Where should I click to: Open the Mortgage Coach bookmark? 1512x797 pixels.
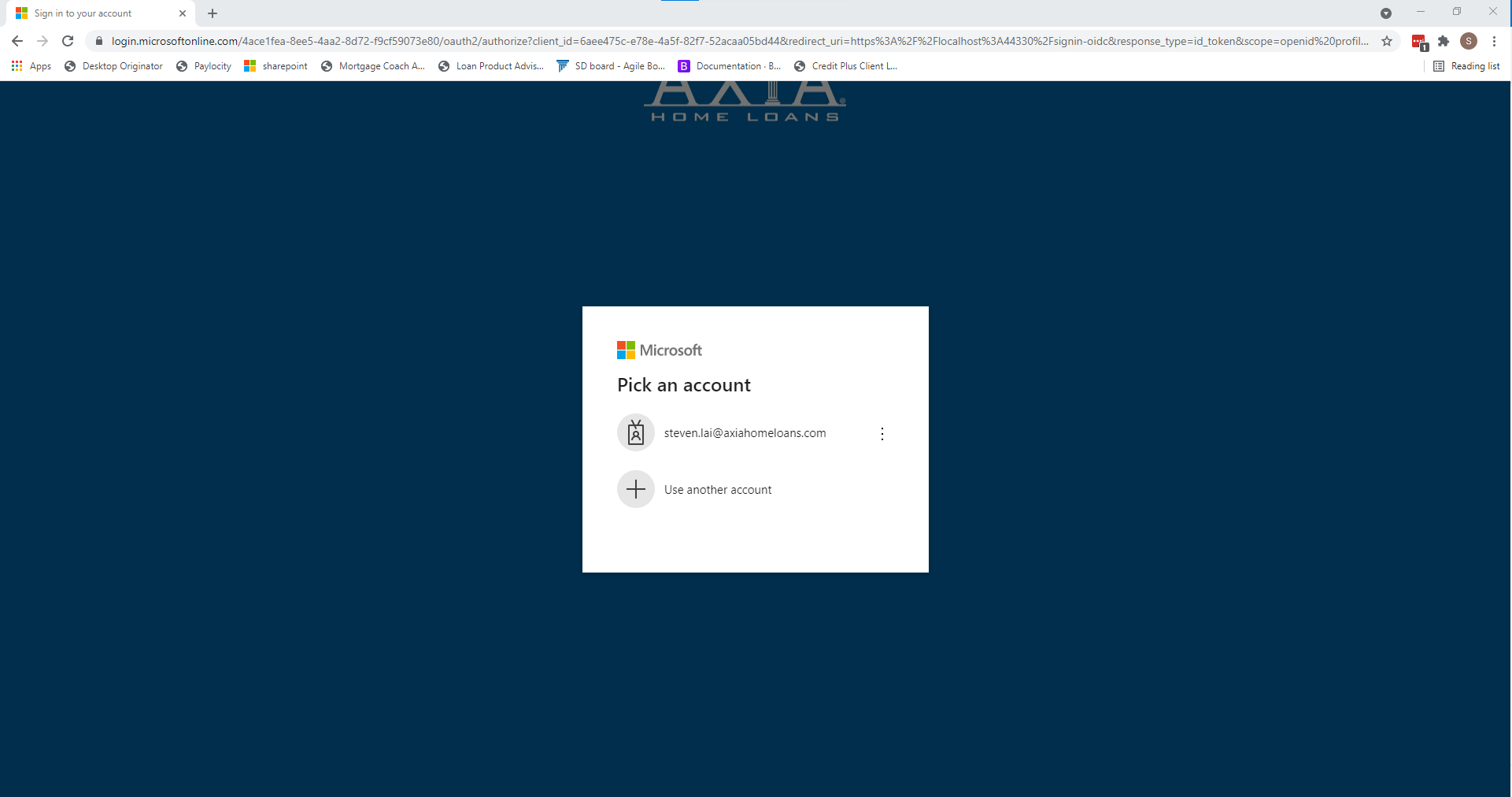[x=373, y=66]
